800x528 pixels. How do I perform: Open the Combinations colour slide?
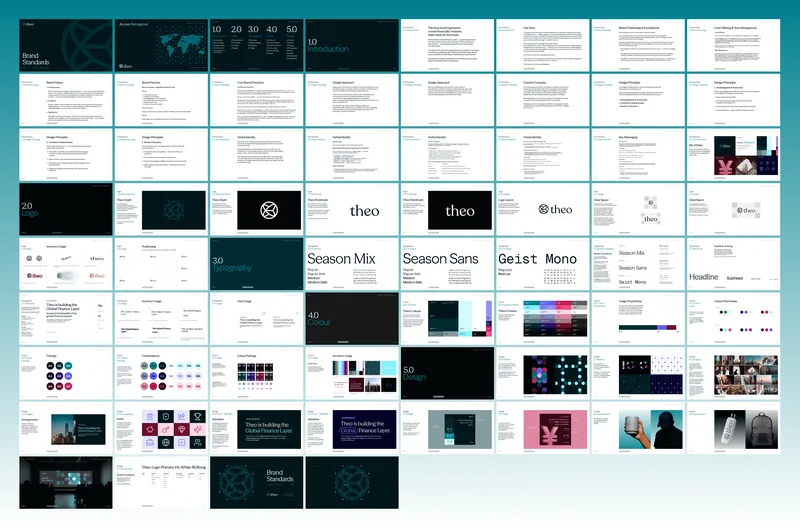(161, 373)
